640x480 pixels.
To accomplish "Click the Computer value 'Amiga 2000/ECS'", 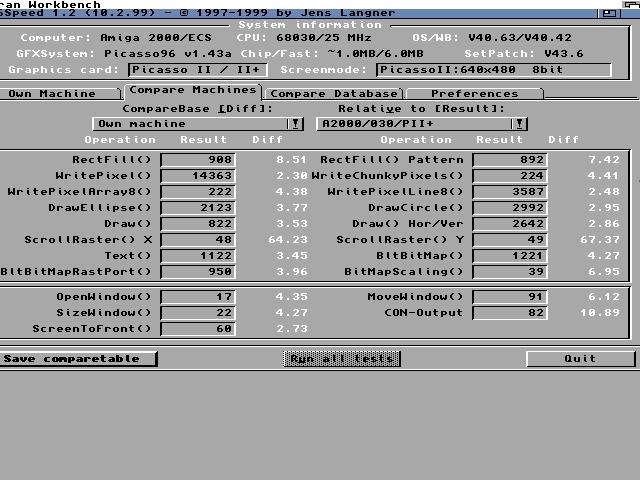I will tap(156, 38).
